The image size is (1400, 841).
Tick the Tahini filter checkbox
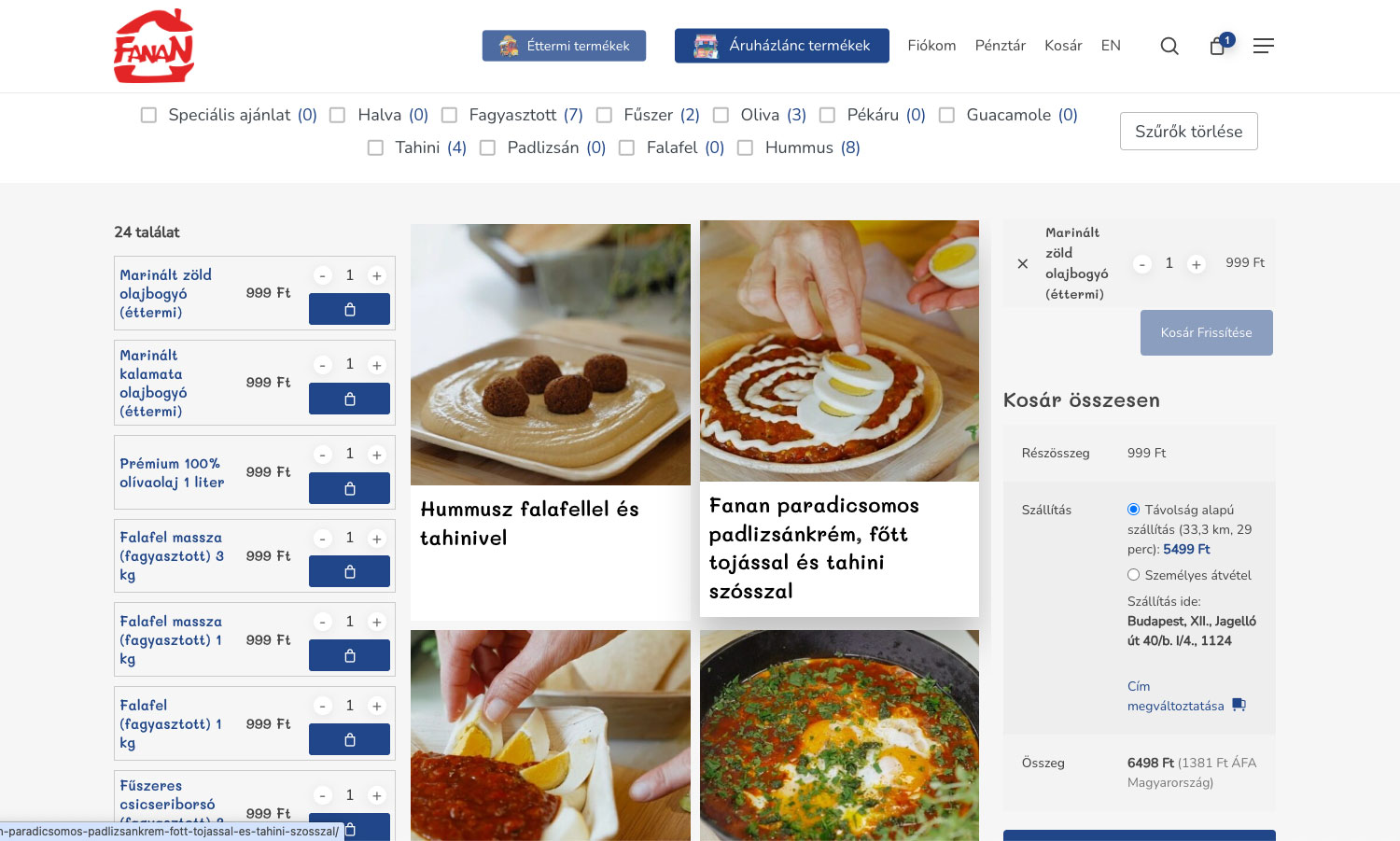pos(376,148)
